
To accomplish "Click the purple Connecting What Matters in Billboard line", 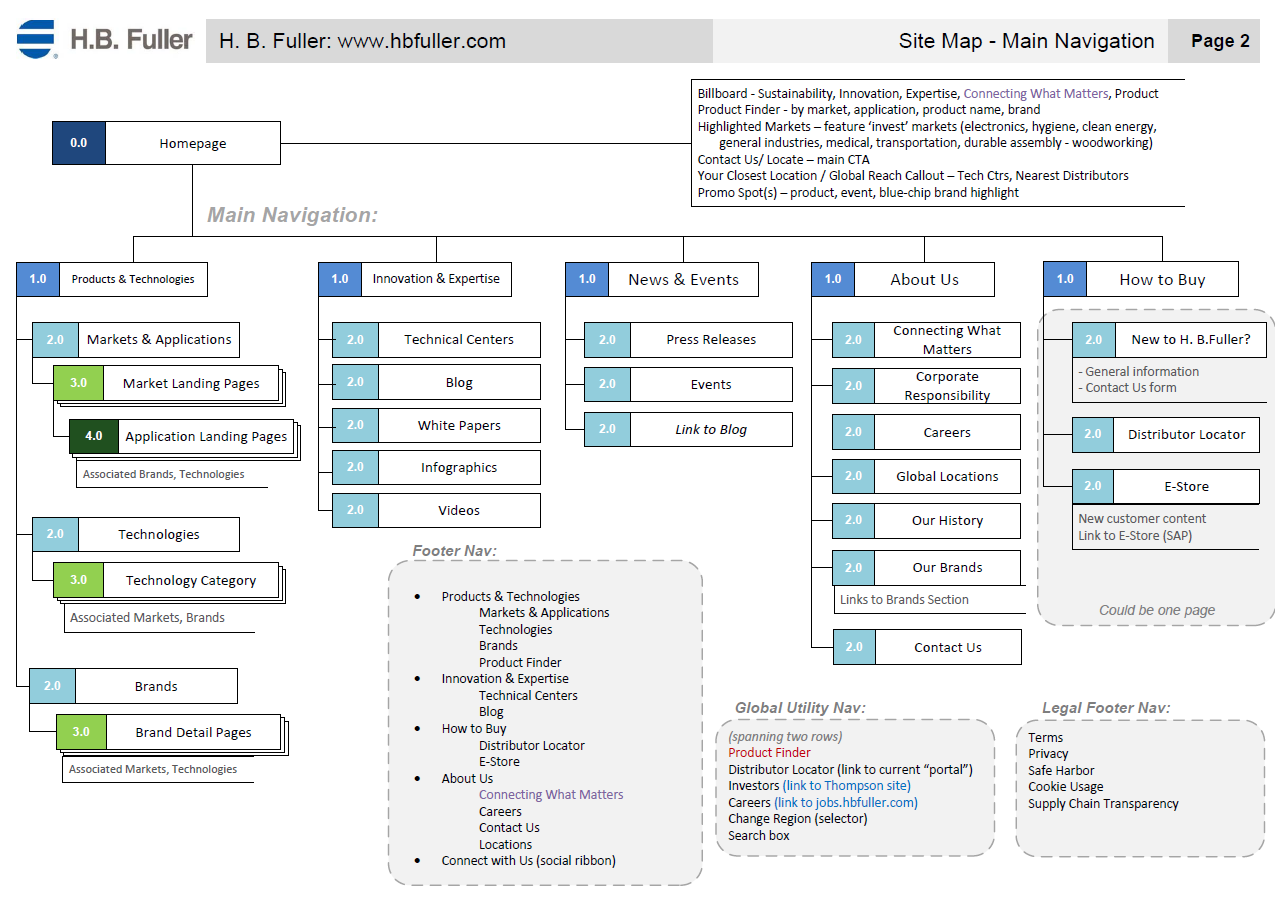I will click(1036, 94).
